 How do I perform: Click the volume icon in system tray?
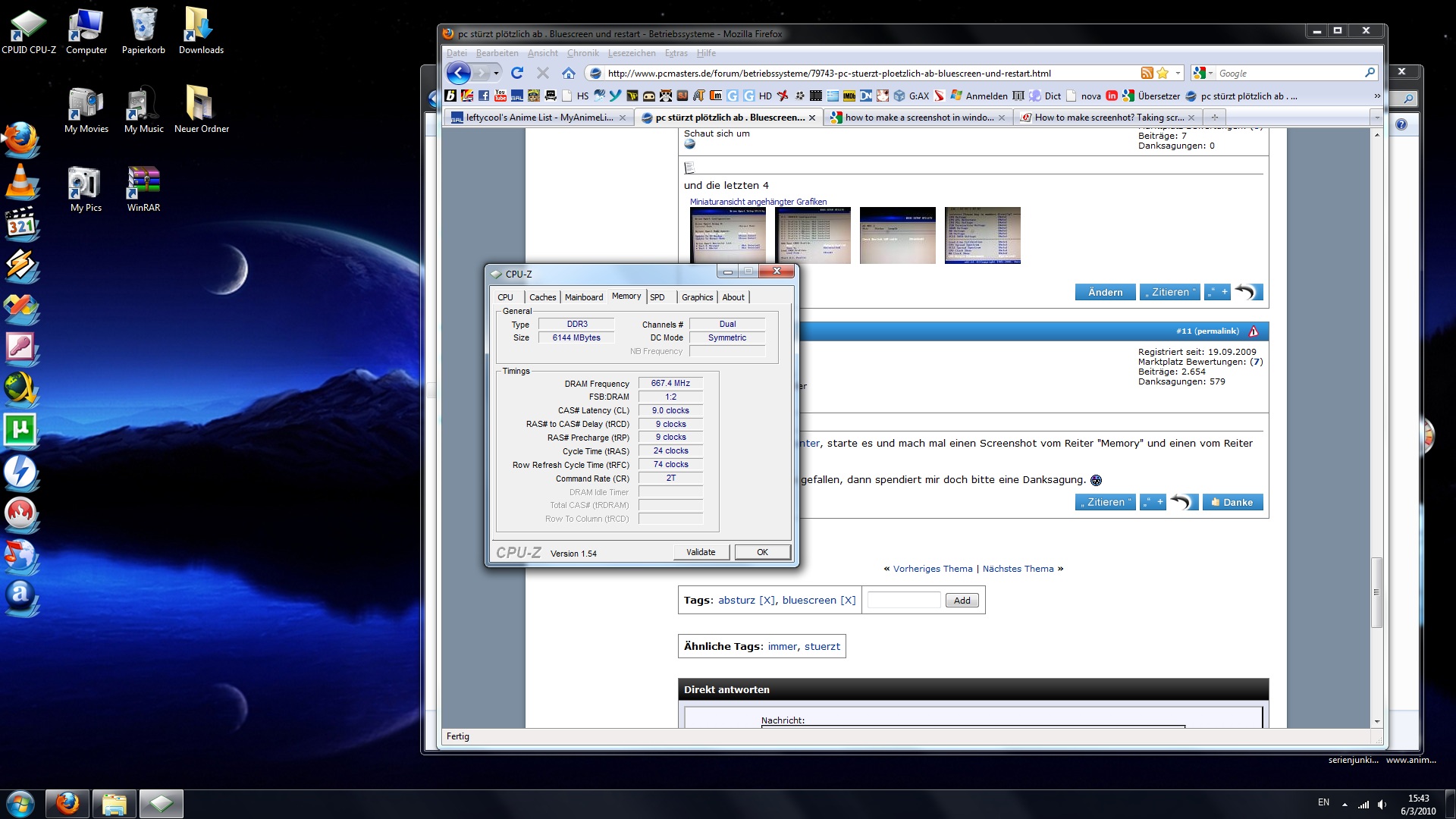tap(1382, 804)
